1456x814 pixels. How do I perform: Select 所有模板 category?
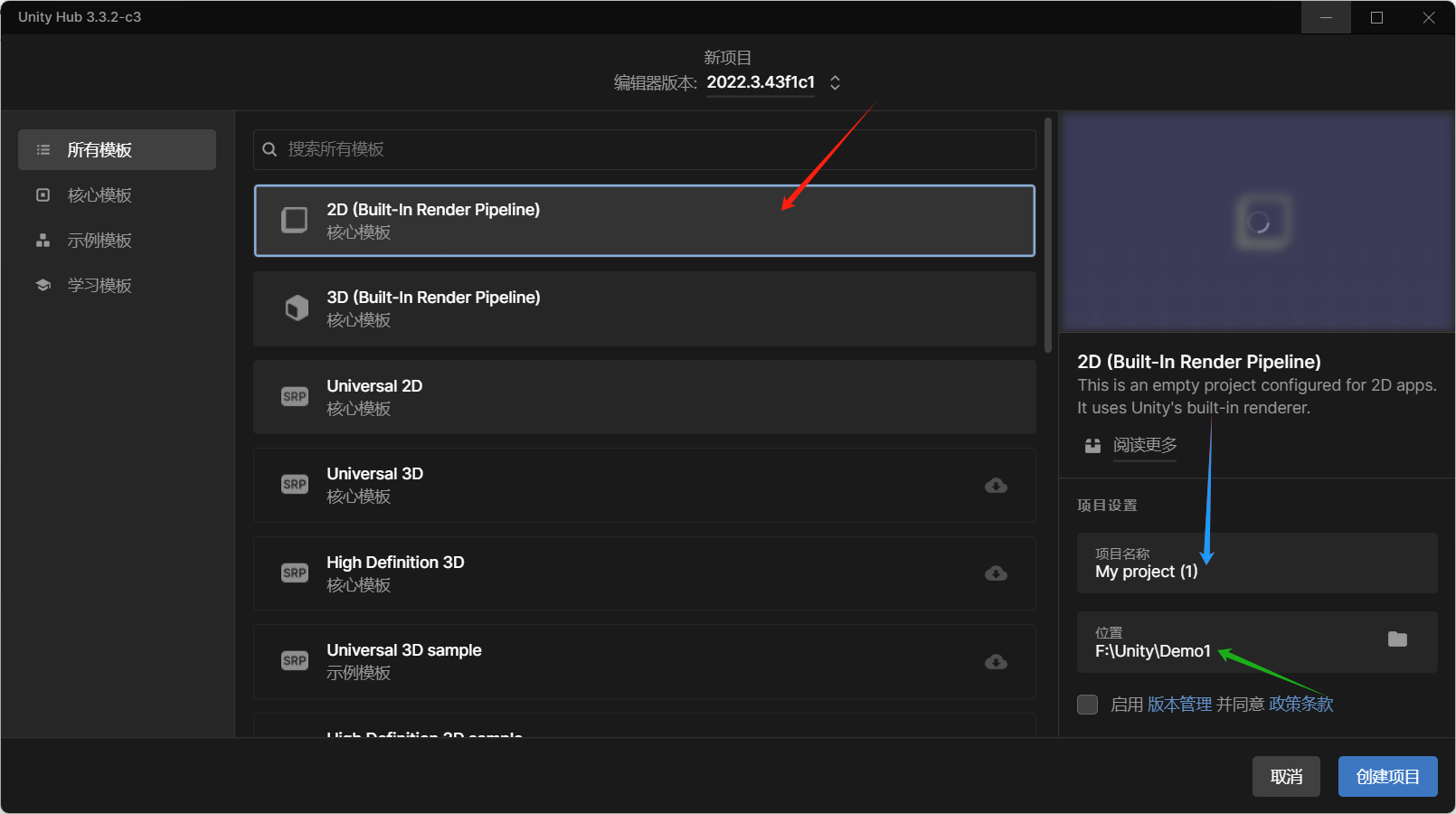pos(117,149)
